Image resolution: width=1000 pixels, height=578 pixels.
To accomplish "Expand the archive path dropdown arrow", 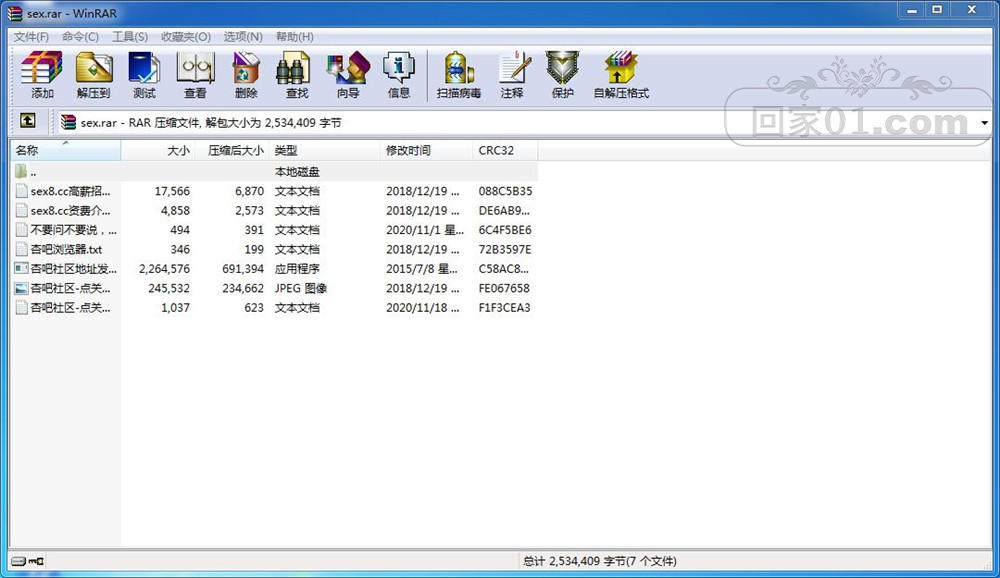I will pos(985,122).
